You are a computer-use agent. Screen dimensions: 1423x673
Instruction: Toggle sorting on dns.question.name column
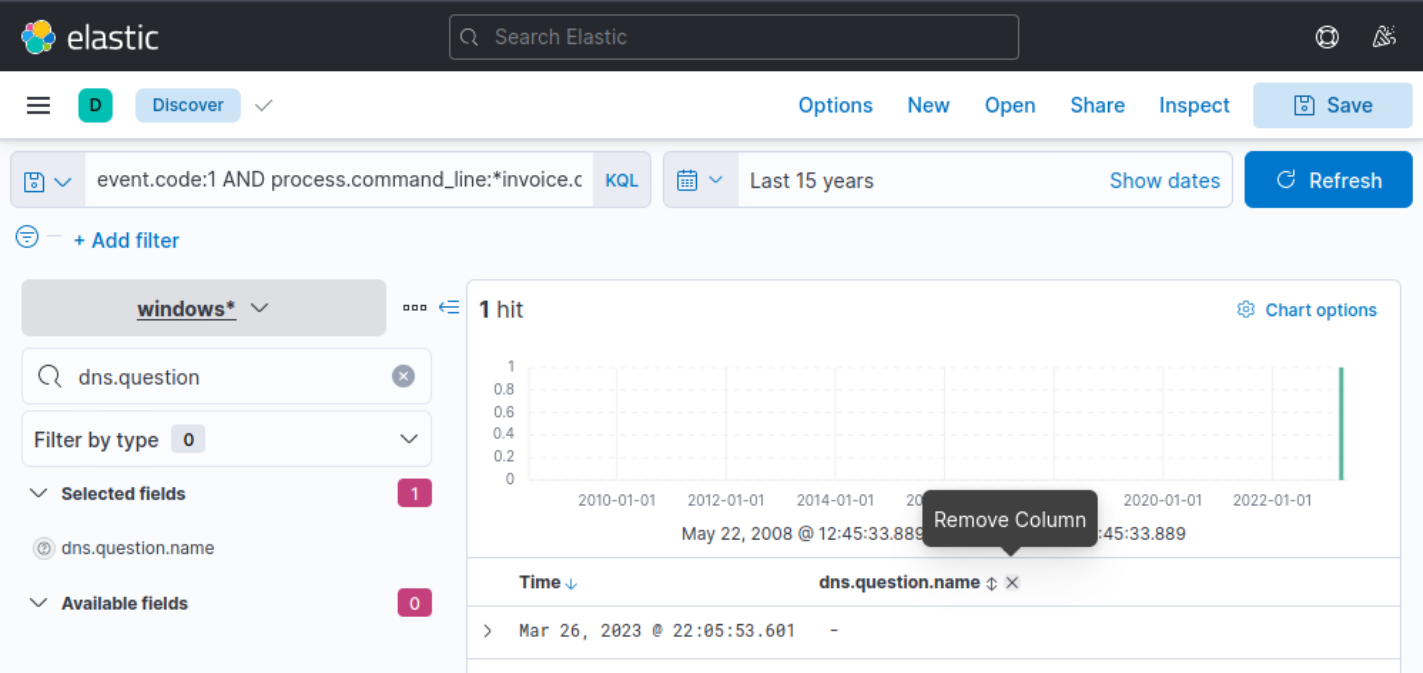(991, 582)
